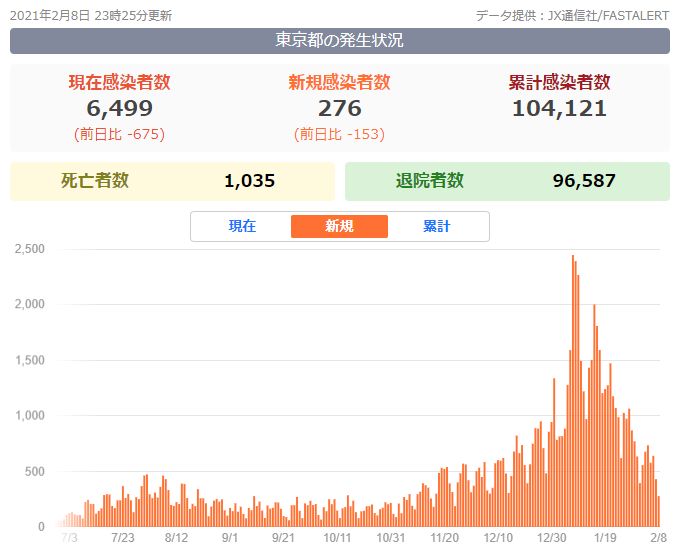The image size is (697, 552).
Task: Click the last bar at 2/8
Action: pos(659,512)
